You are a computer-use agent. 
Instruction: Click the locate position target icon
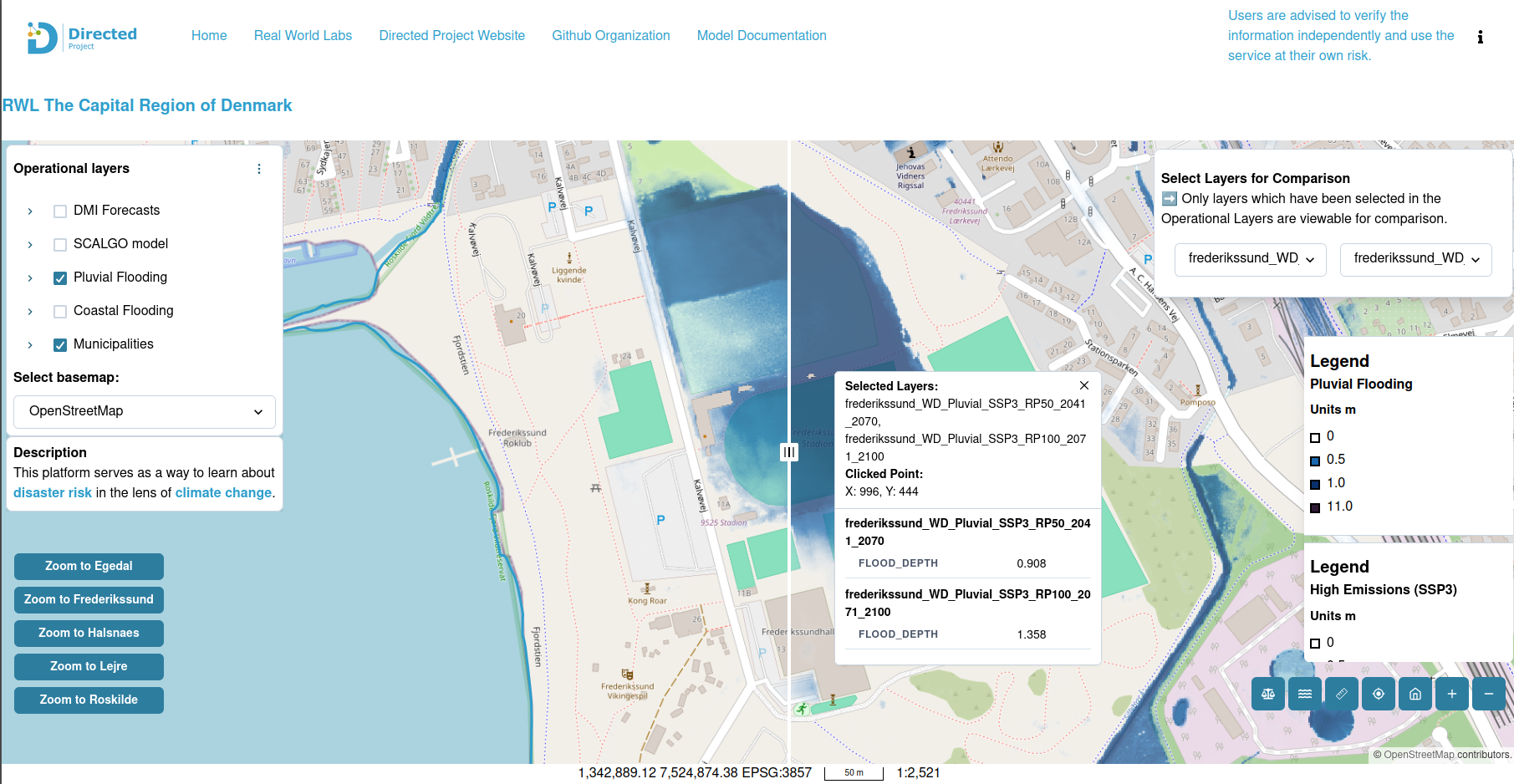click(x=1378, y=694)
